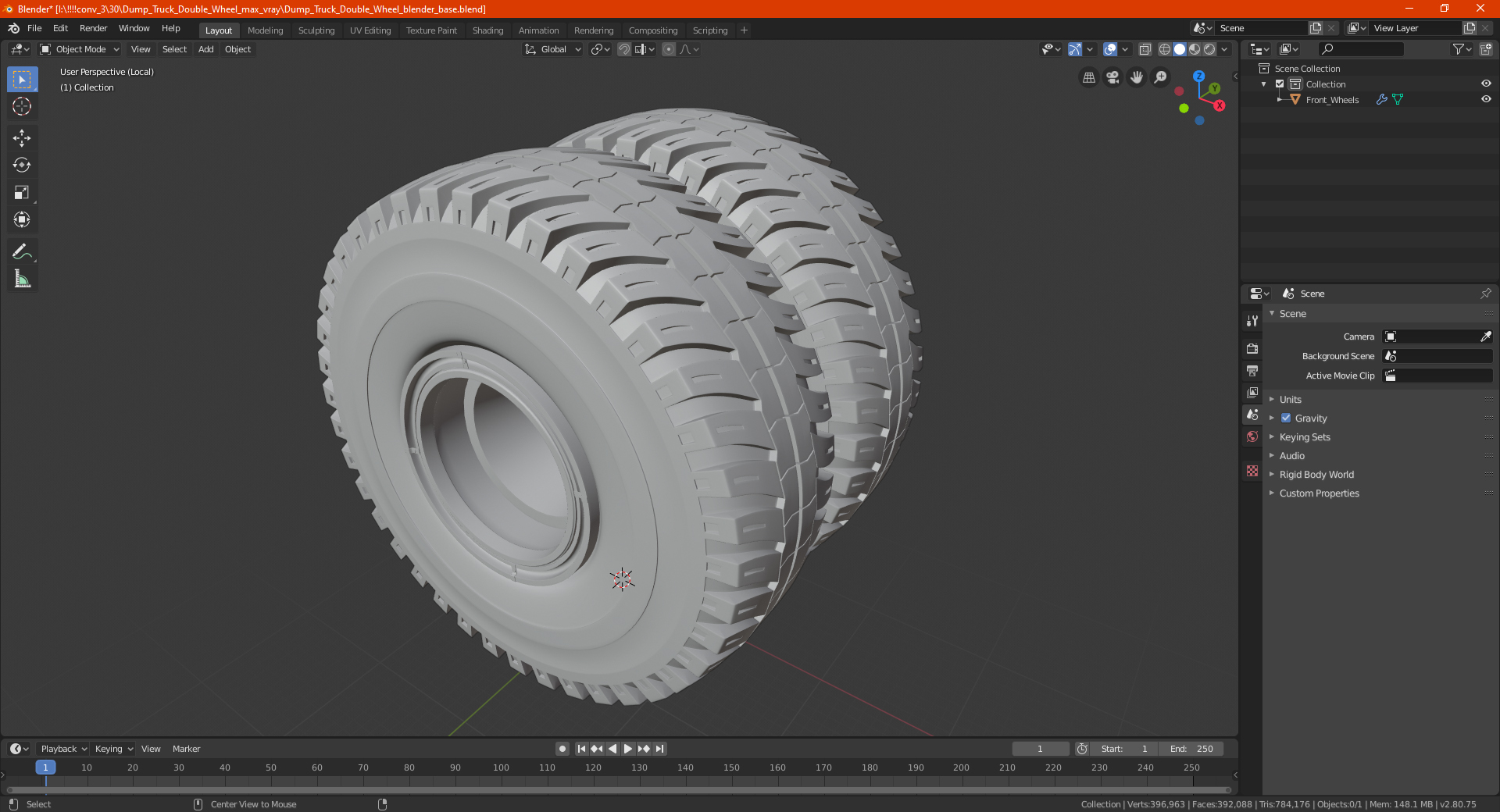Select the Transform tool

click(22, 220)
